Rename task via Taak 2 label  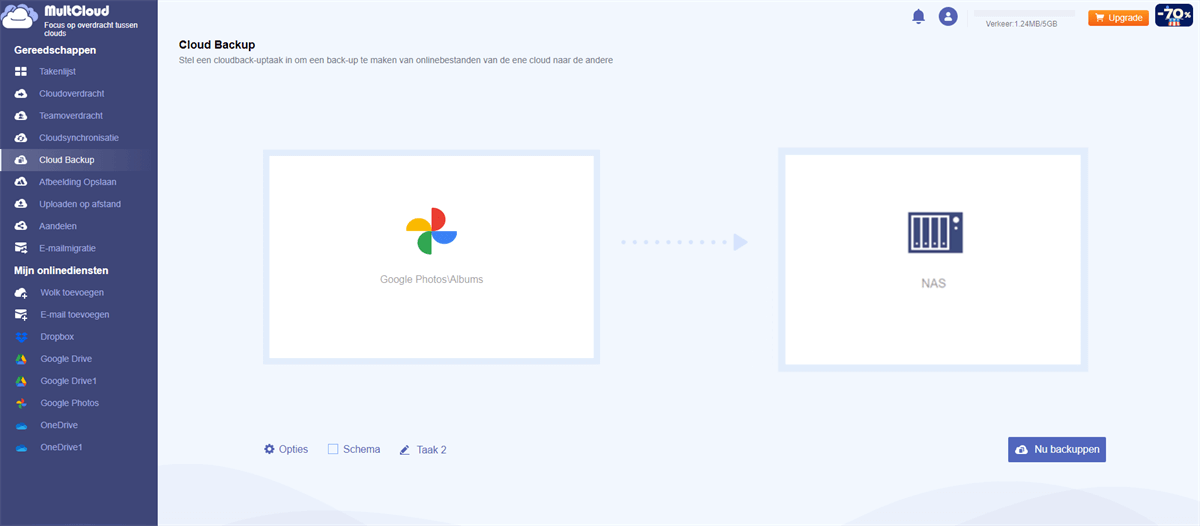[x=431, y=450]
